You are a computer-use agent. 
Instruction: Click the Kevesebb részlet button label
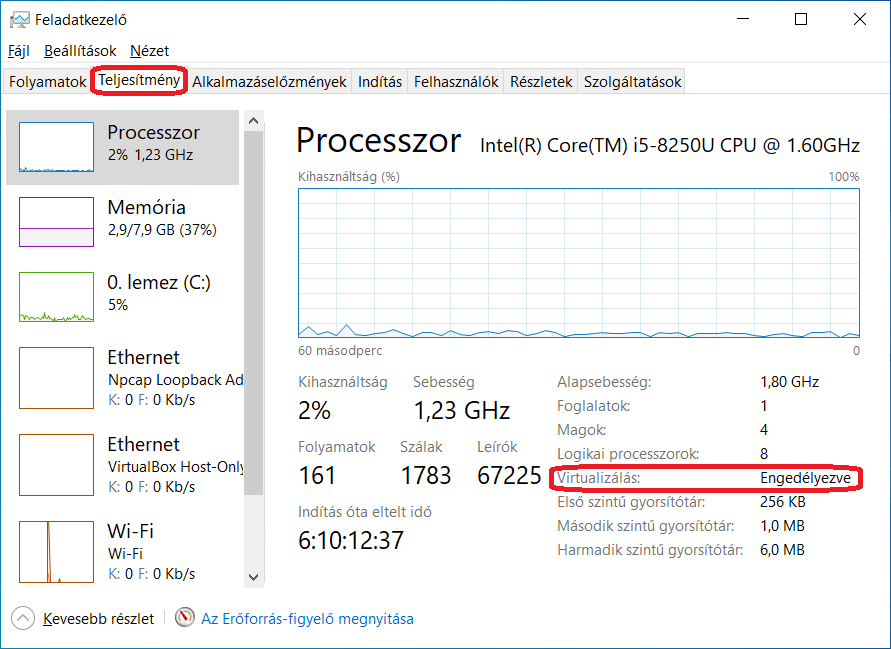[x=98, y=618]
